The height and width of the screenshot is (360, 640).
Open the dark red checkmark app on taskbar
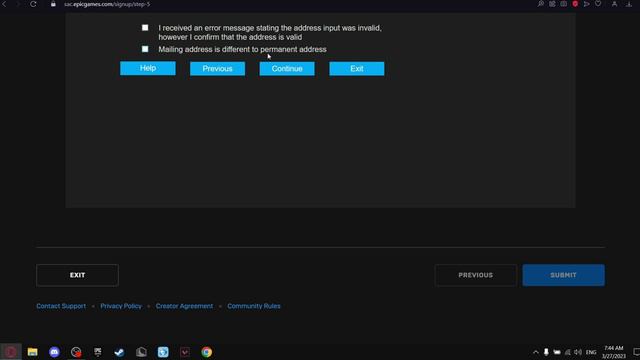(x=185, y=352)
